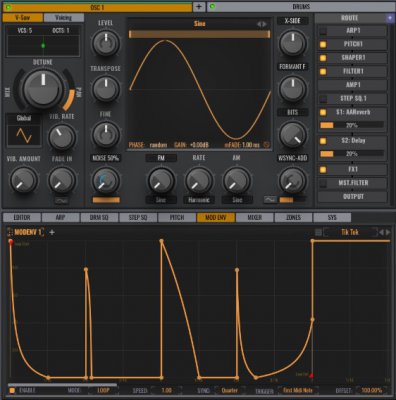Viewport: 396px width, 400px height.
Task: Open the FM Sine waveform selector
Action: pos(161,200)
